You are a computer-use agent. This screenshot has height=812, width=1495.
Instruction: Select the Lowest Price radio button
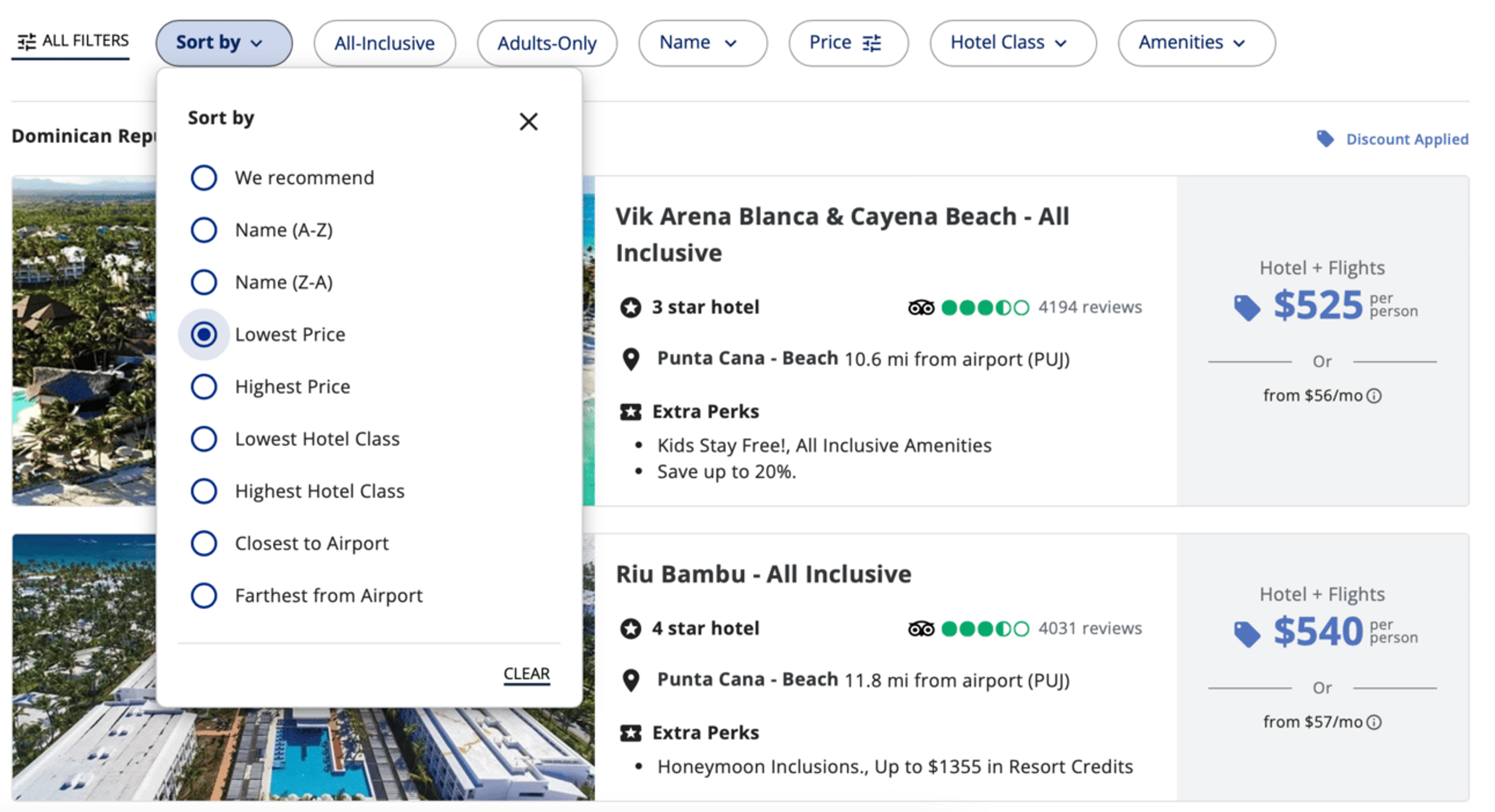point(204,334)
